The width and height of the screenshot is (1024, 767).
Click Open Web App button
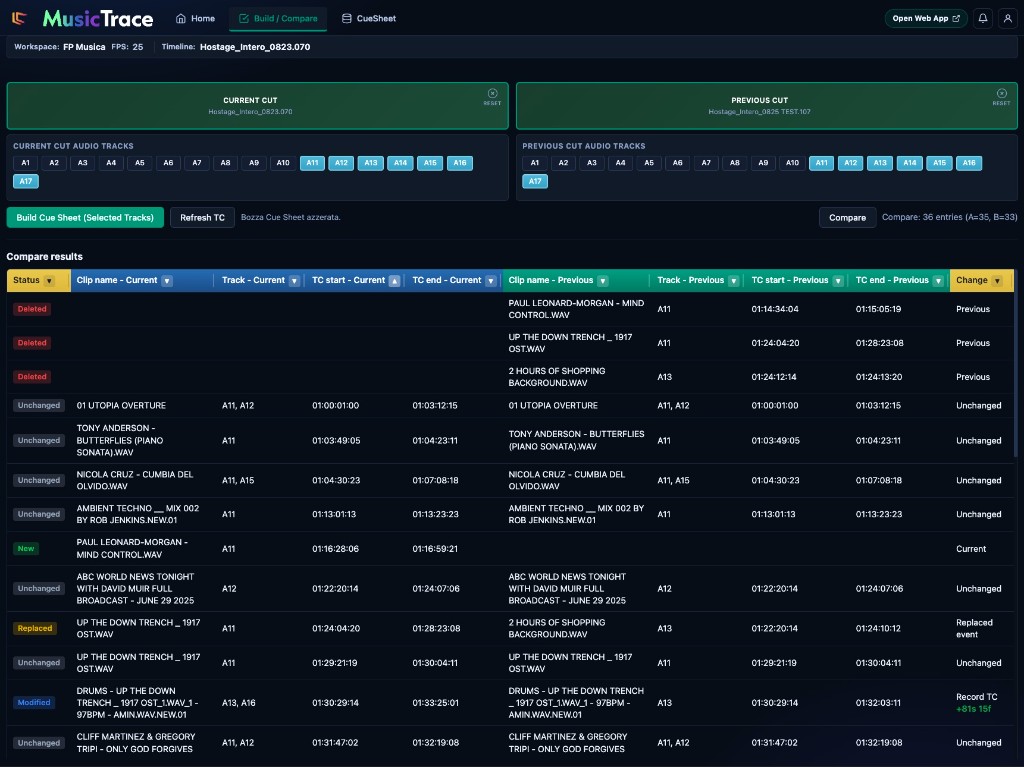tap(926, 18)
